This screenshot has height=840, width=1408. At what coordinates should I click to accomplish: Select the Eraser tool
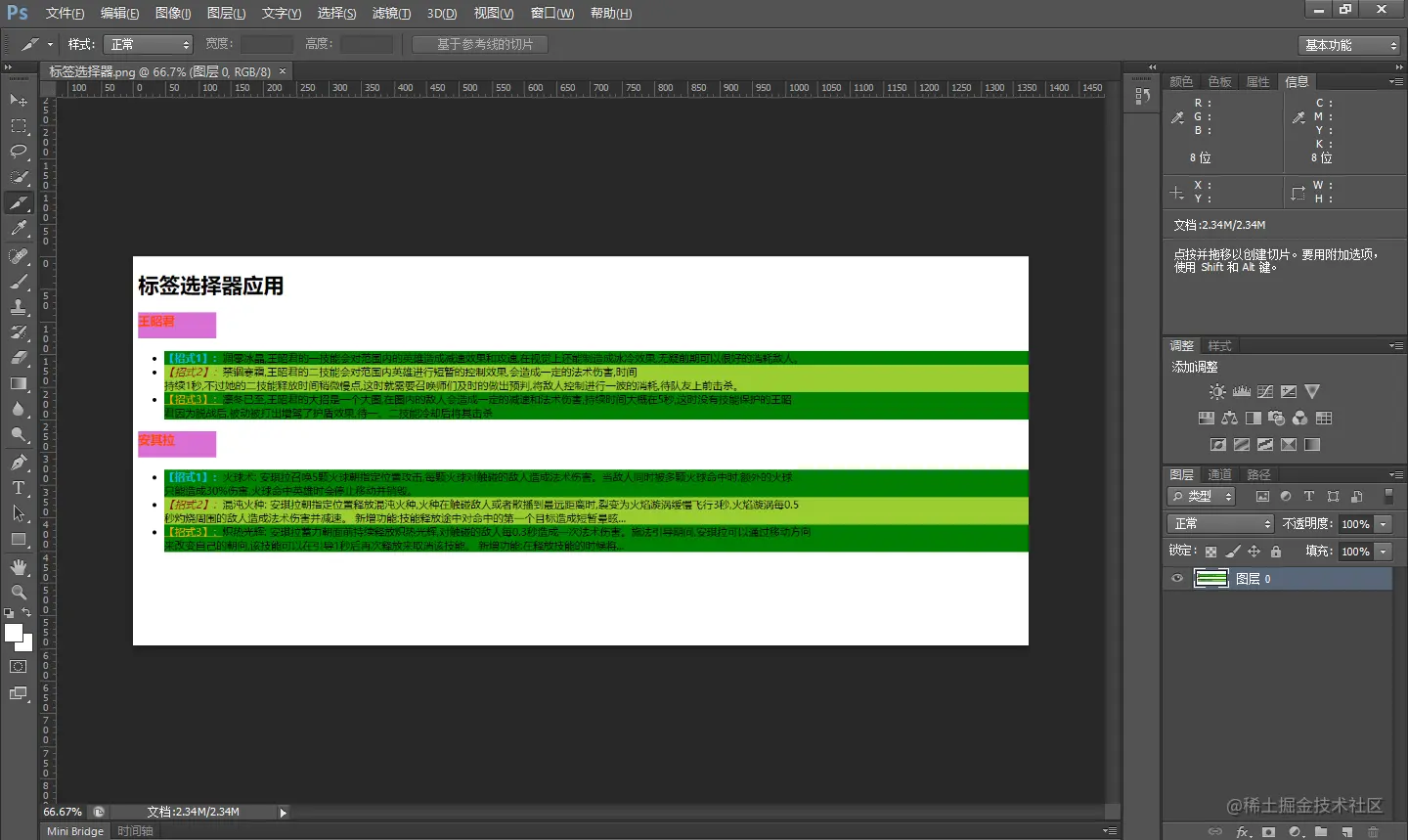click(19, 358)
